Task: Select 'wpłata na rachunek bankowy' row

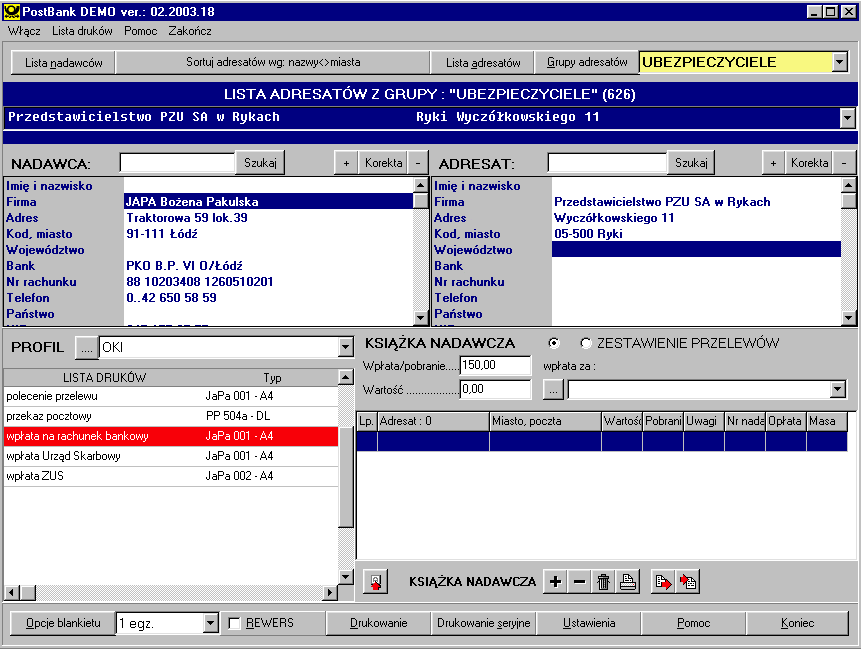Action: [171, 437]
